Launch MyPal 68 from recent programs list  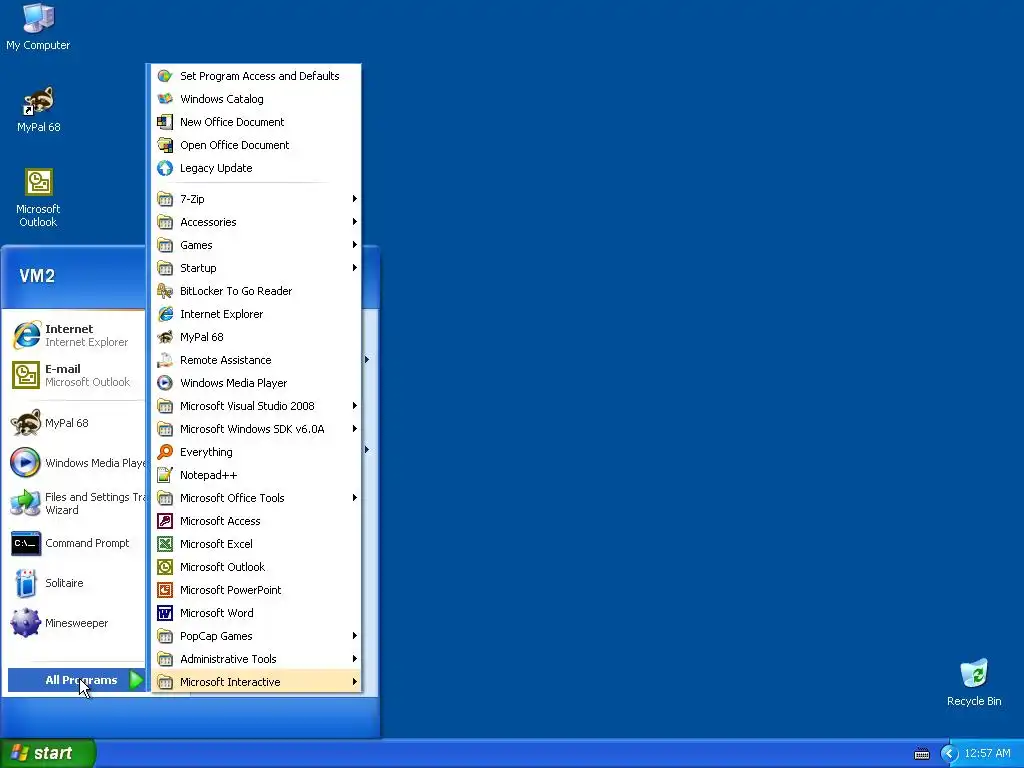pyautogui.click(x=74, y=423)
